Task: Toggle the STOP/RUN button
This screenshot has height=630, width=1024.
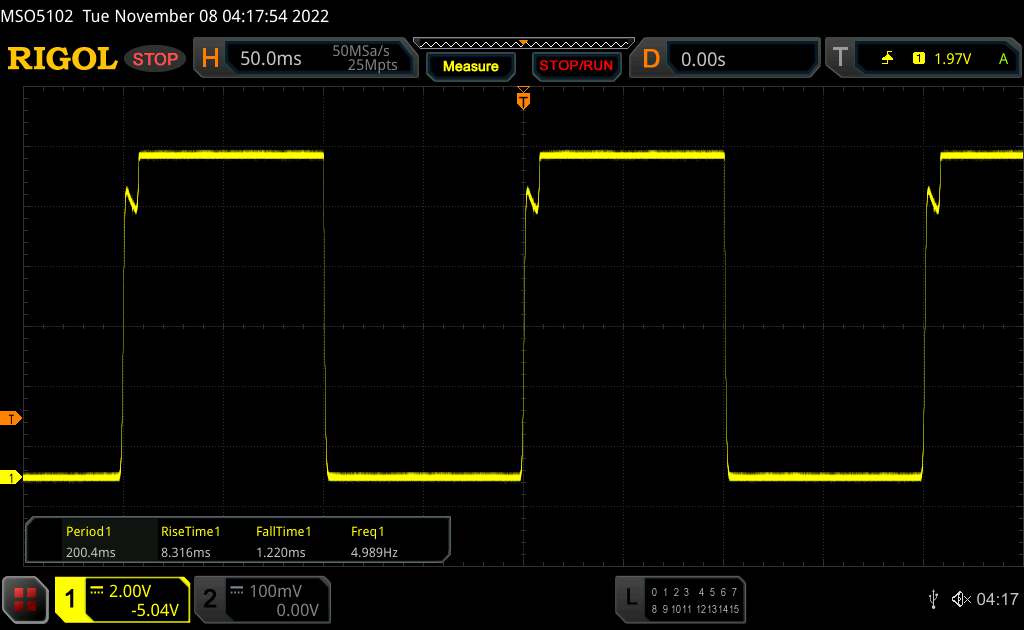Action: tap(576, 66)
